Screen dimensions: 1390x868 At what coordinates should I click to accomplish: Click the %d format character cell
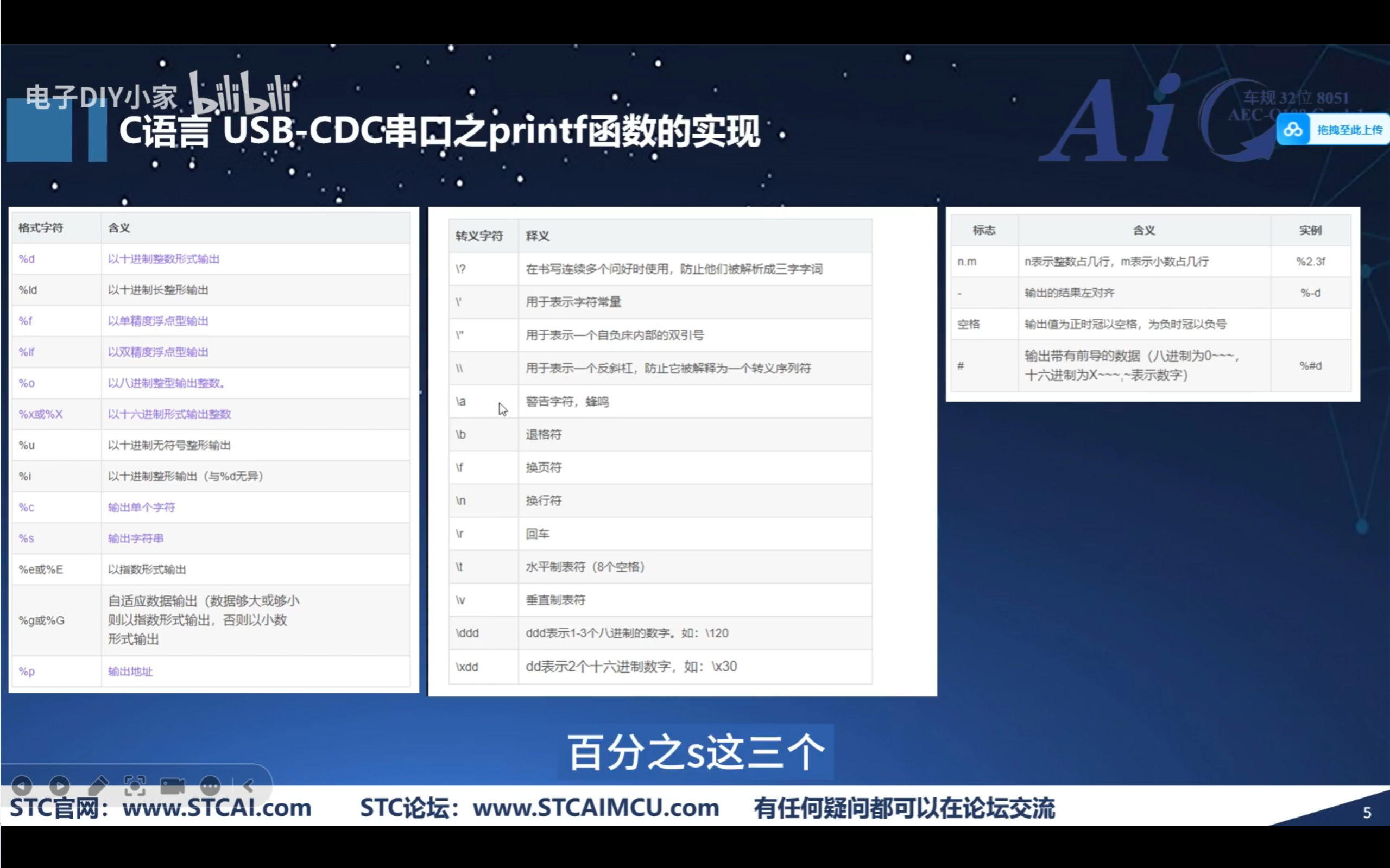point(56,259)
